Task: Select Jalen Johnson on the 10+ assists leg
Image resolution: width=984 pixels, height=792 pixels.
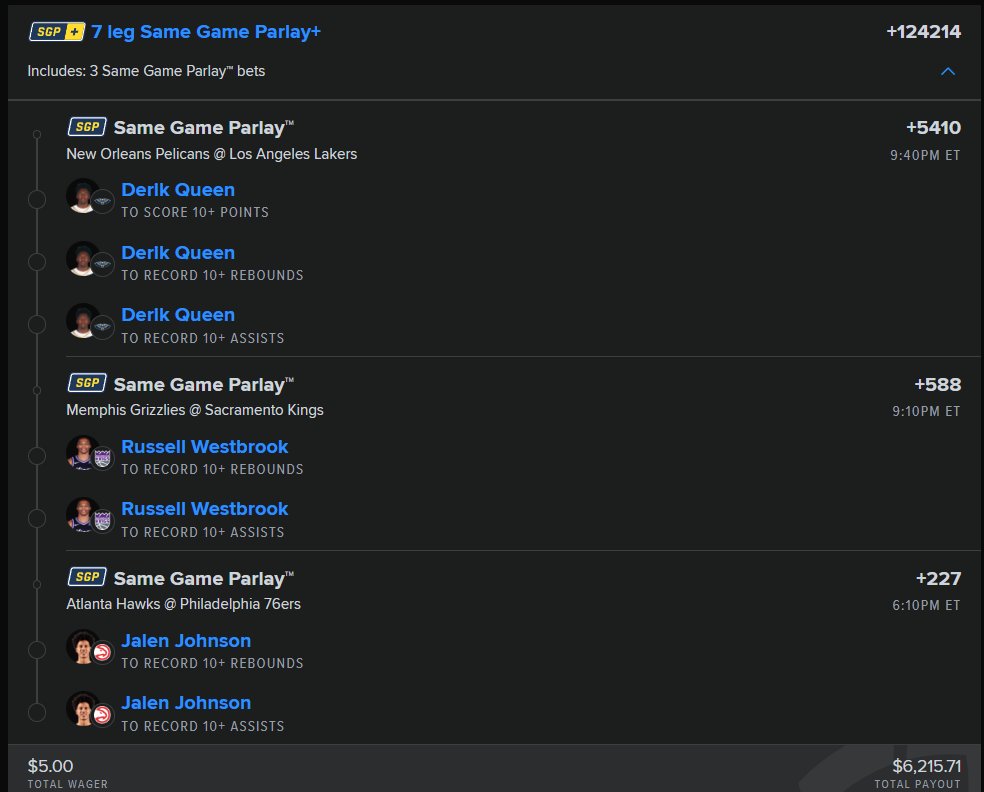Action: coord(186,703)
